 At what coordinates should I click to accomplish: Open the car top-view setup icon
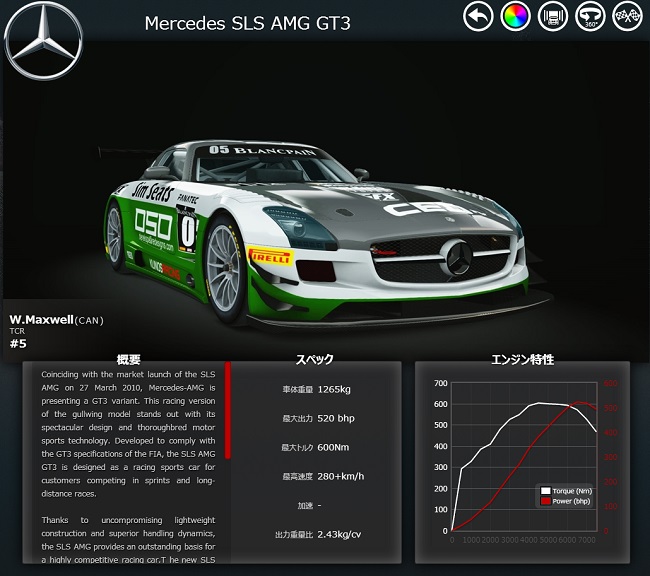coord(553,17)
